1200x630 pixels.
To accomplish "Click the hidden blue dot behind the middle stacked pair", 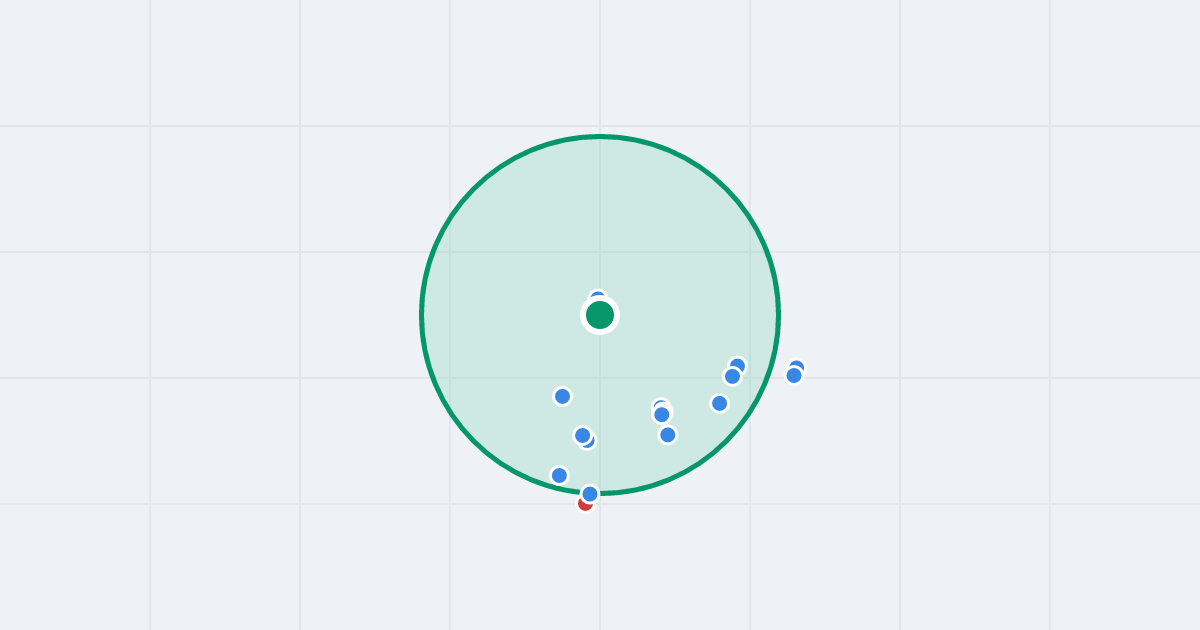I will pos(660,405).
